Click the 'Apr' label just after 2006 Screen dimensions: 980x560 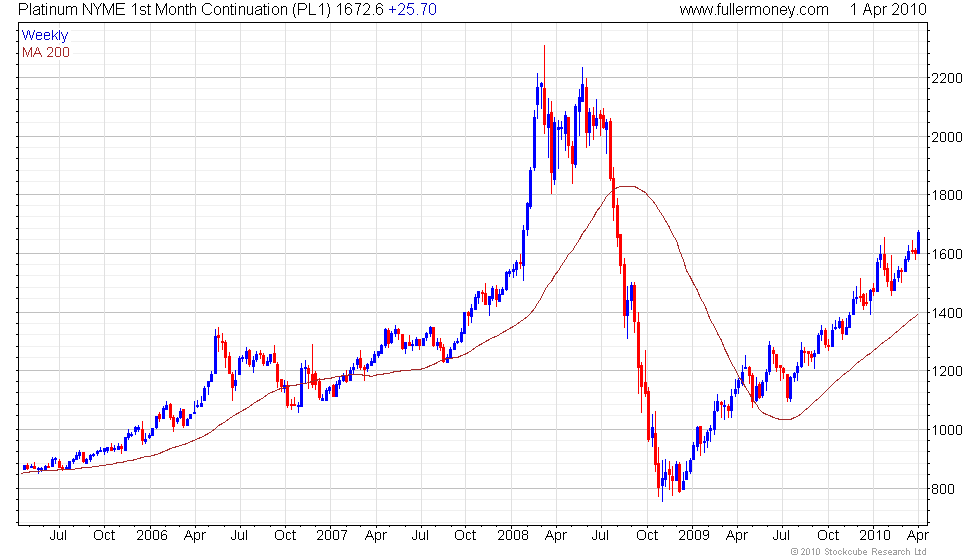(196, 536)
